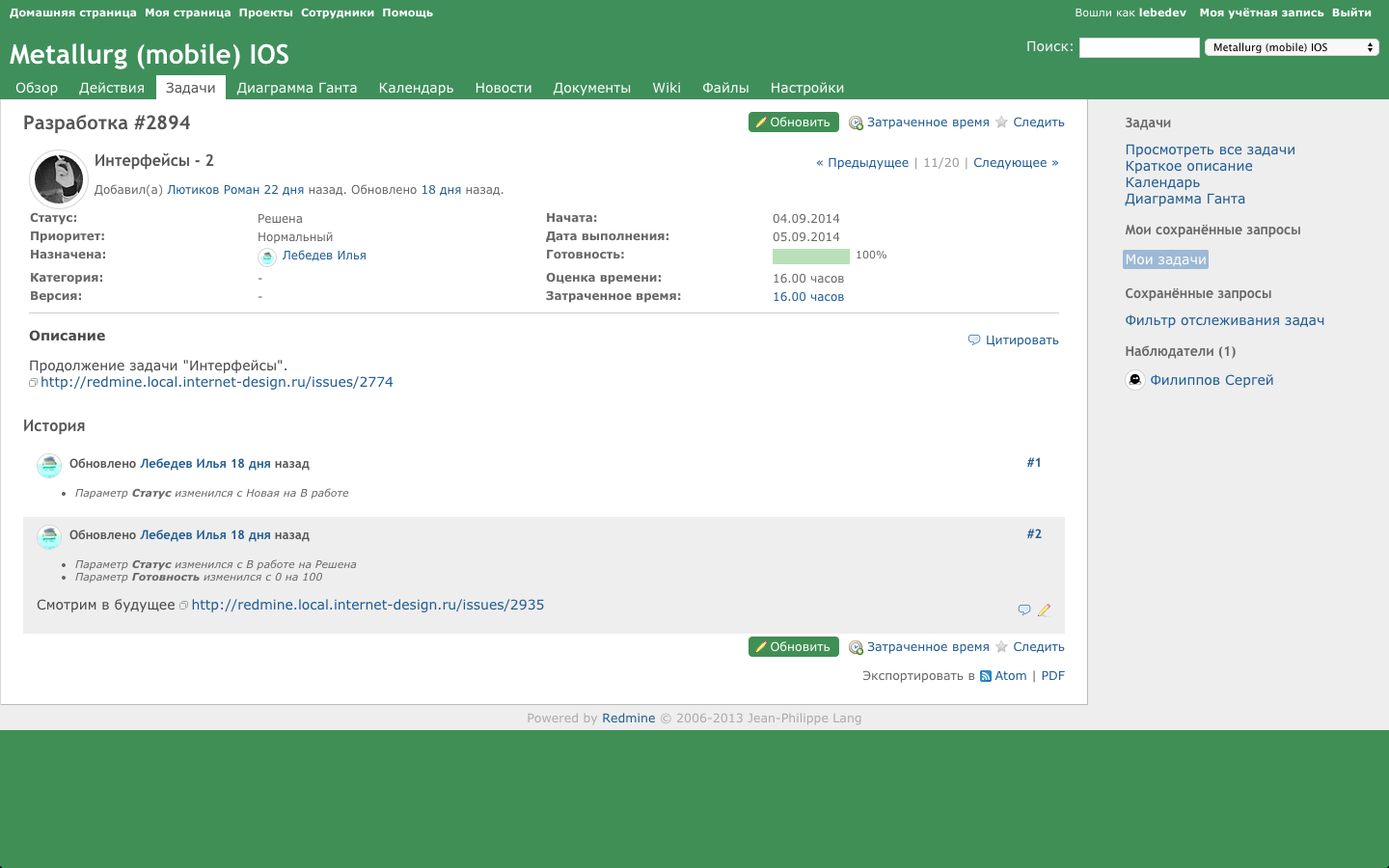Open the Помощь top menu item
The height and width of the screenshot is (868, 1389).
(407, 13)
